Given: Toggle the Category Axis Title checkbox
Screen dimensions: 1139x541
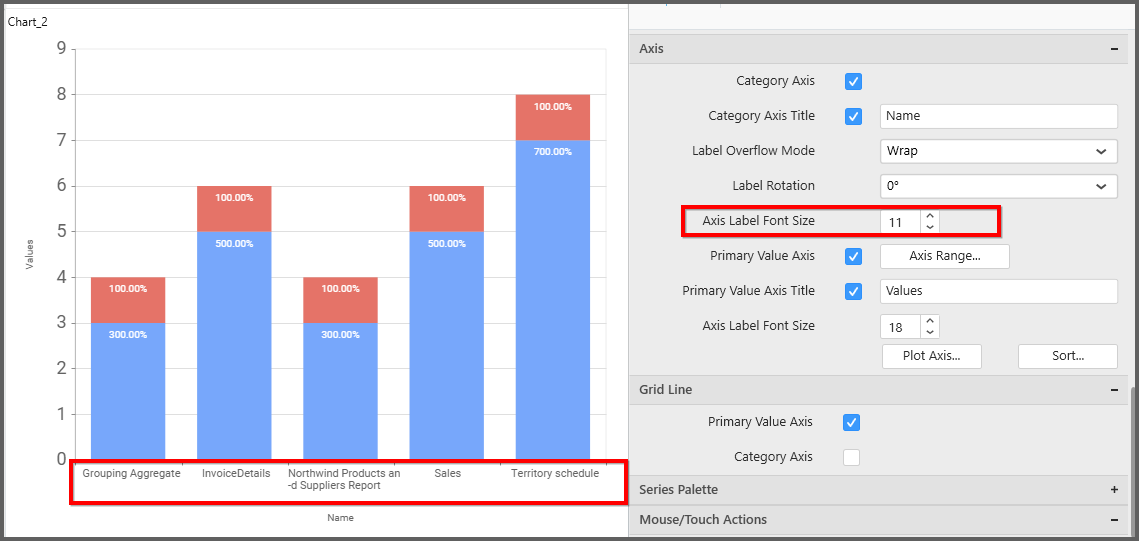Looking at the screenshot, I should 853,116.
